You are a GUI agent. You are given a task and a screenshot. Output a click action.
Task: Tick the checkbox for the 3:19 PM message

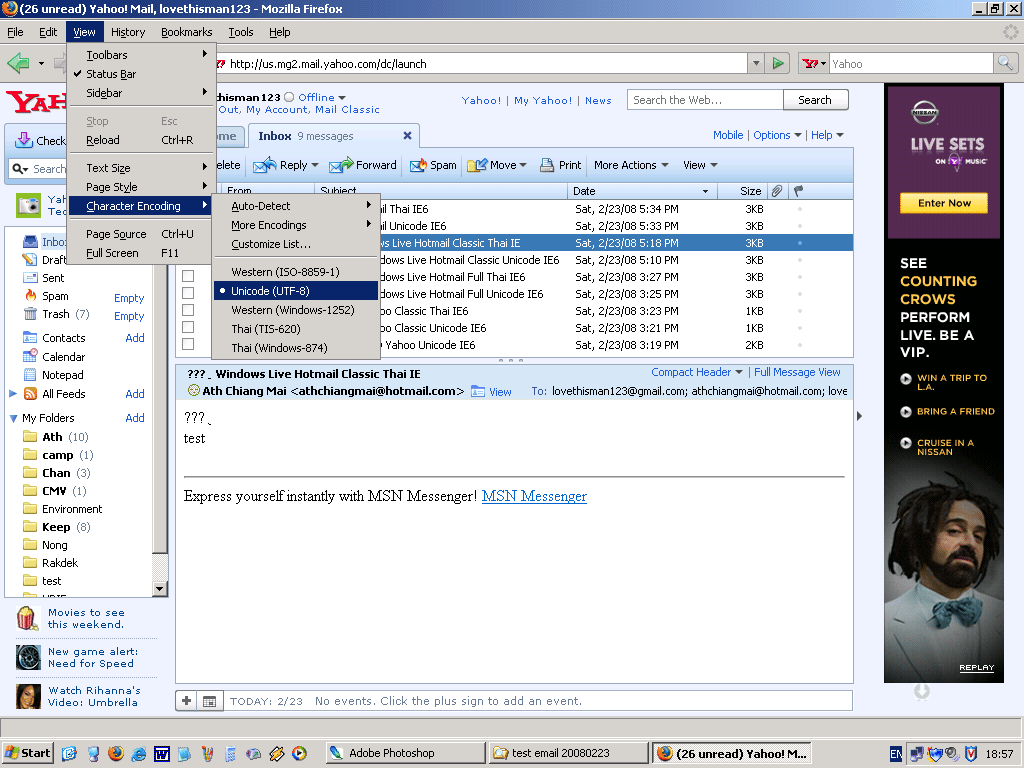click(188, 344)
